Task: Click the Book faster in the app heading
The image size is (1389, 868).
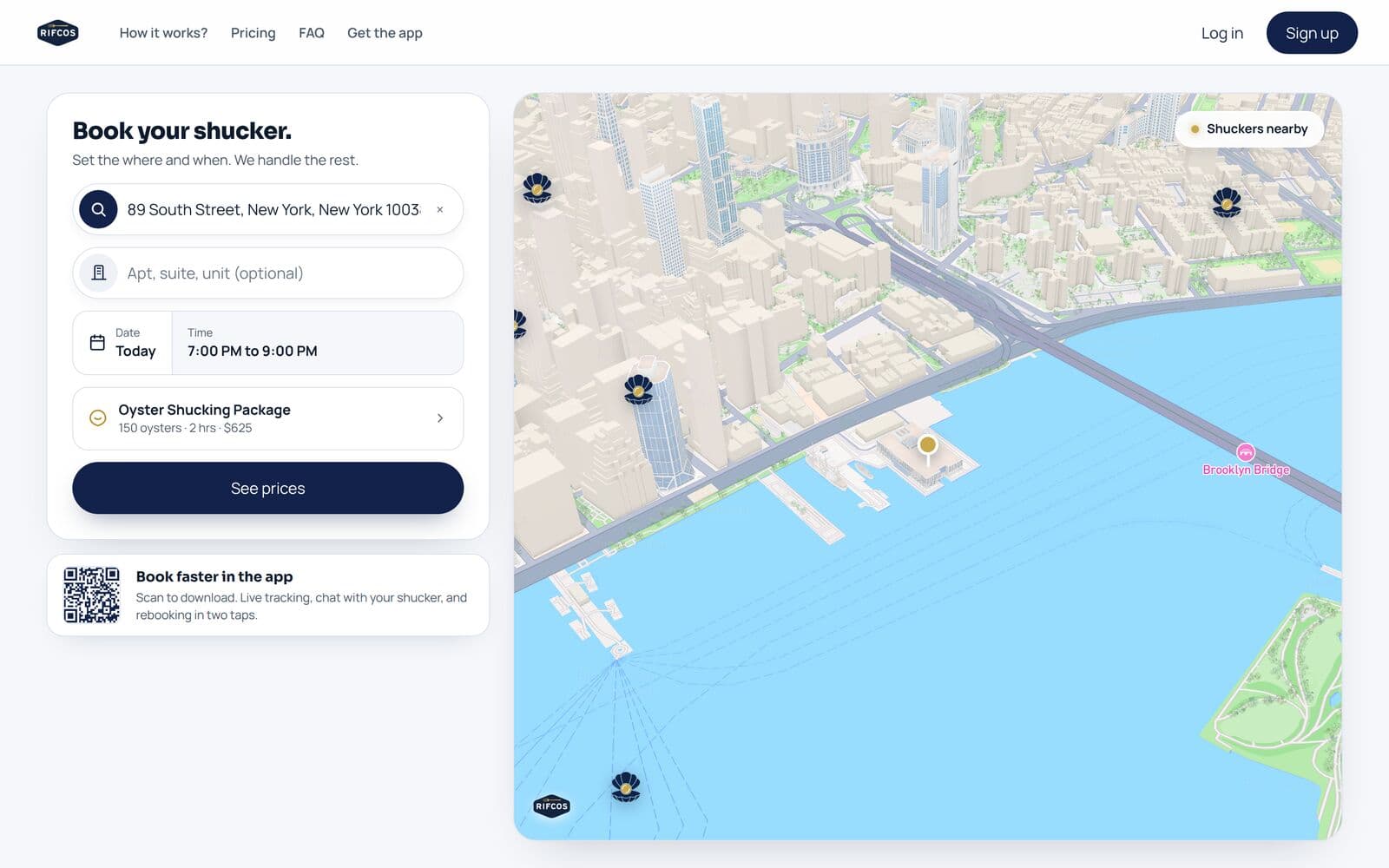Action: 214,576
